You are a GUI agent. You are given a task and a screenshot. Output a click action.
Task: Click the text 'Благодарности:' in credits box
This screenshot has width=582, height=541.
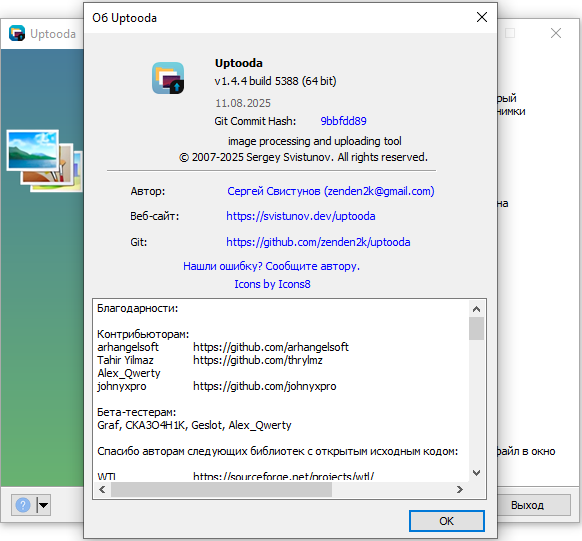[x=138, y=308]
